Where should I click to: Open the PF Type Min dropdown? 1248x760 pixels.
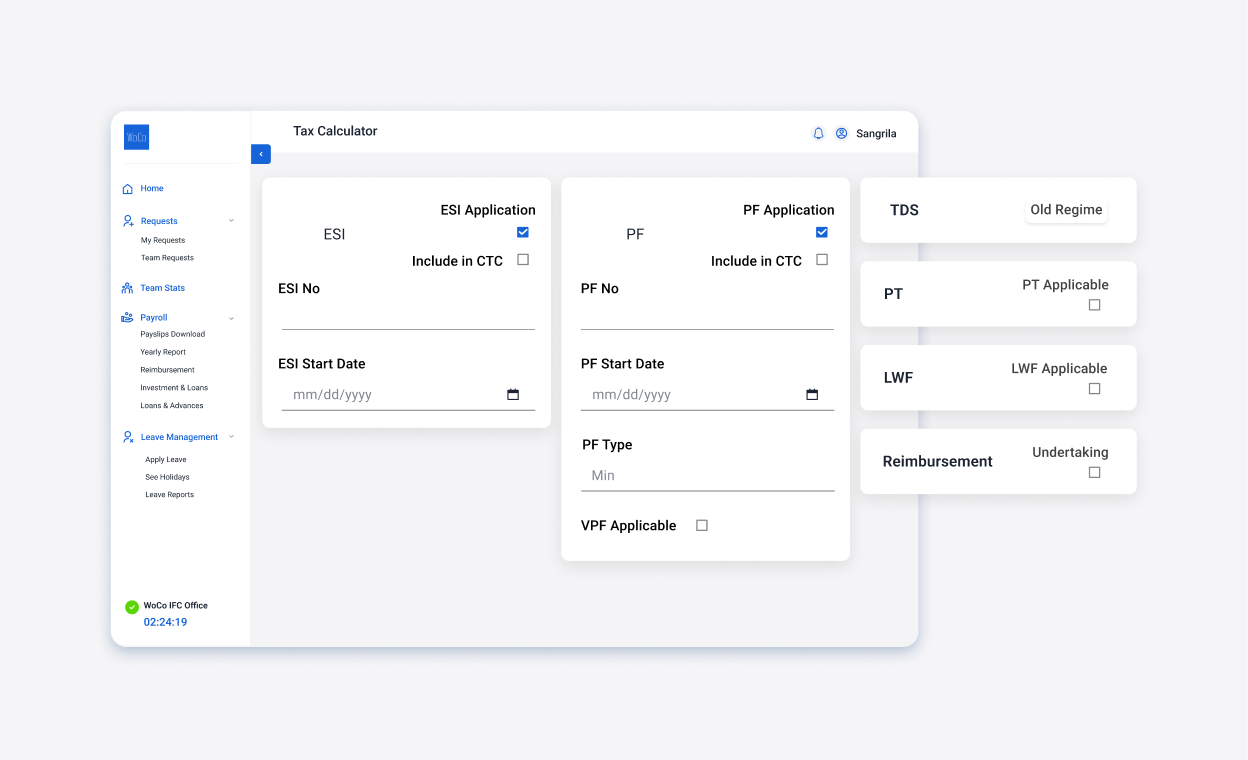pos(707,476)
